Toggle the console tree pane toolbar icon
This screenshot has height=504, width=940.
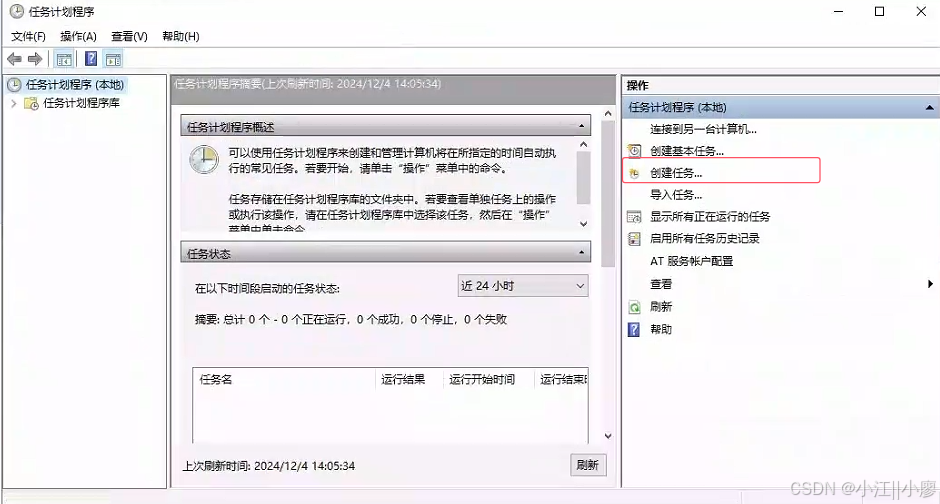pyautogui.click(x=64, y=59)
